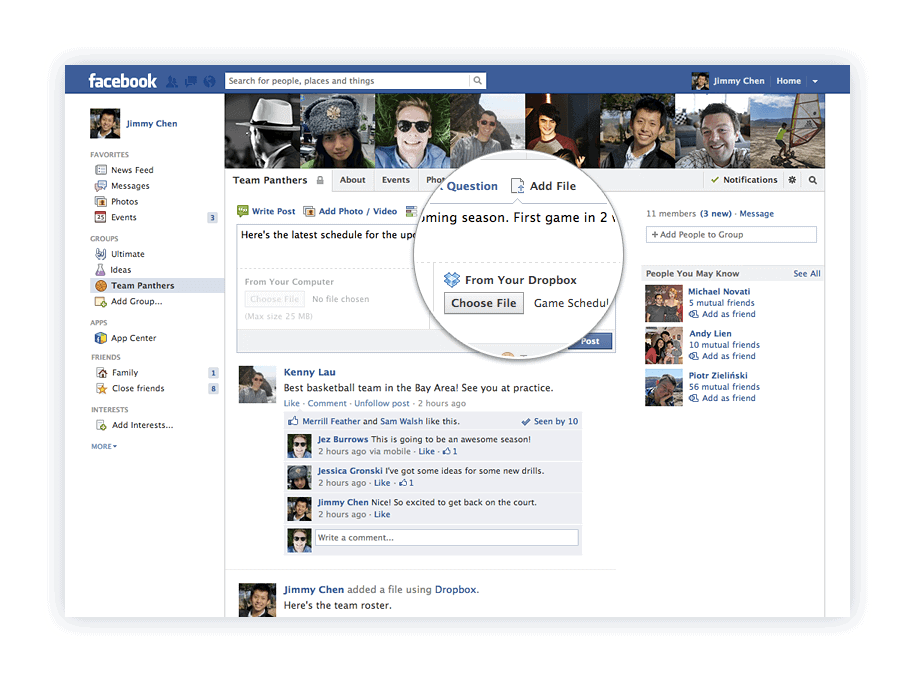This screenshot has height=682, width=915.
Task: Switch to the Events tab
Action: [396, 180]
